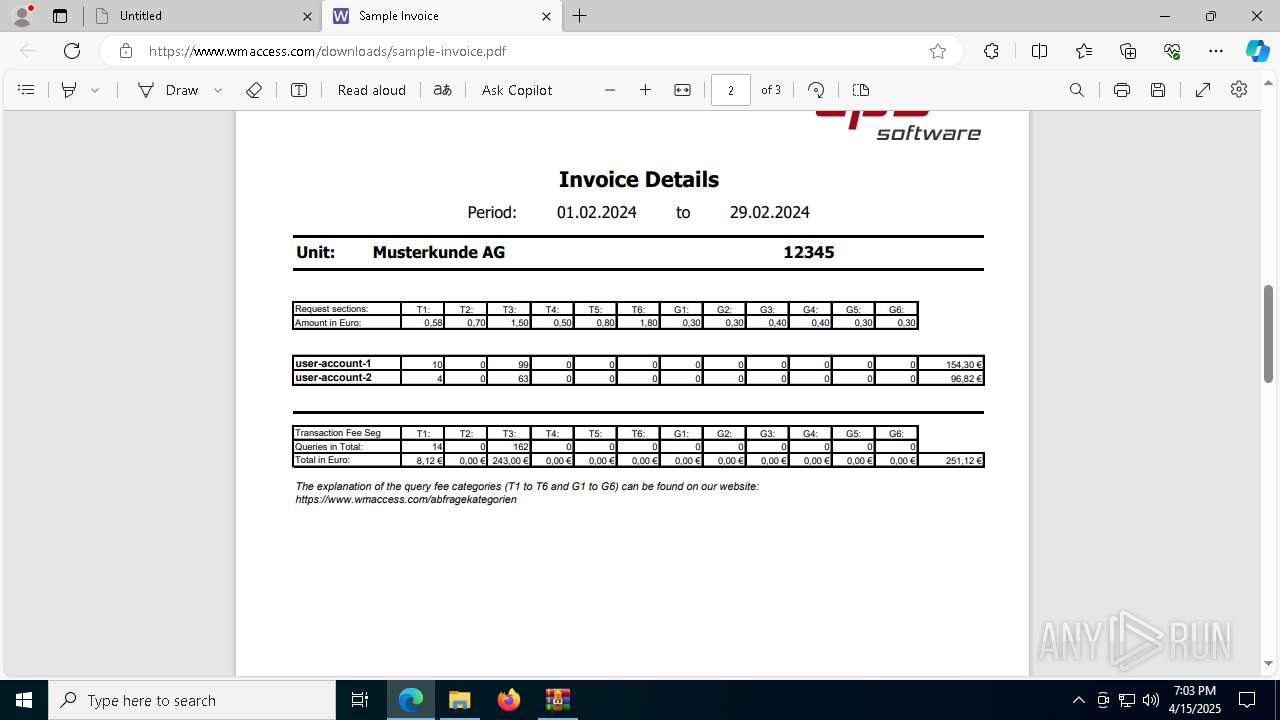Select the Draw tool
The height and width of the screenshot is (720, 1280).
168,90
